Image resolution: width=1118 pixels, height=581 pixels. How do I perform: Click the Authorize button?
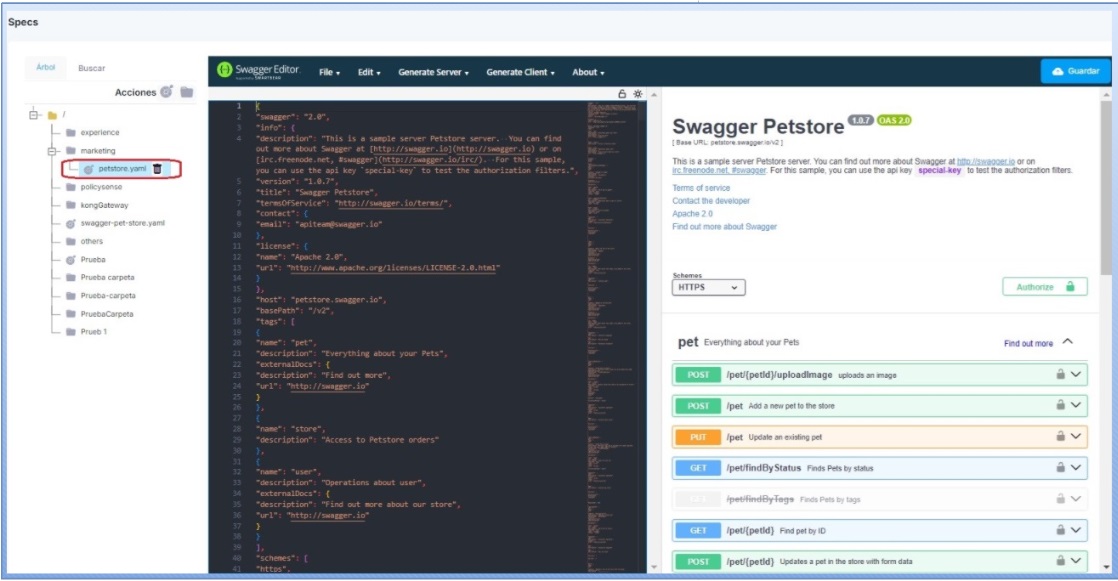coord(1044,287)
